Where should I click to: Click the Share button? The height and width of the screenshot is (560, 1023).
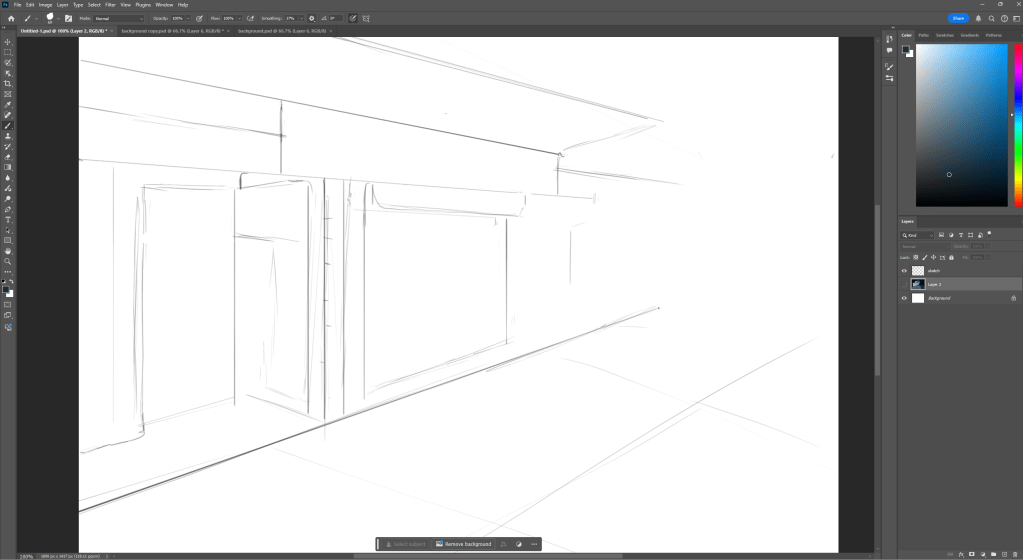(x=958, y=18)
